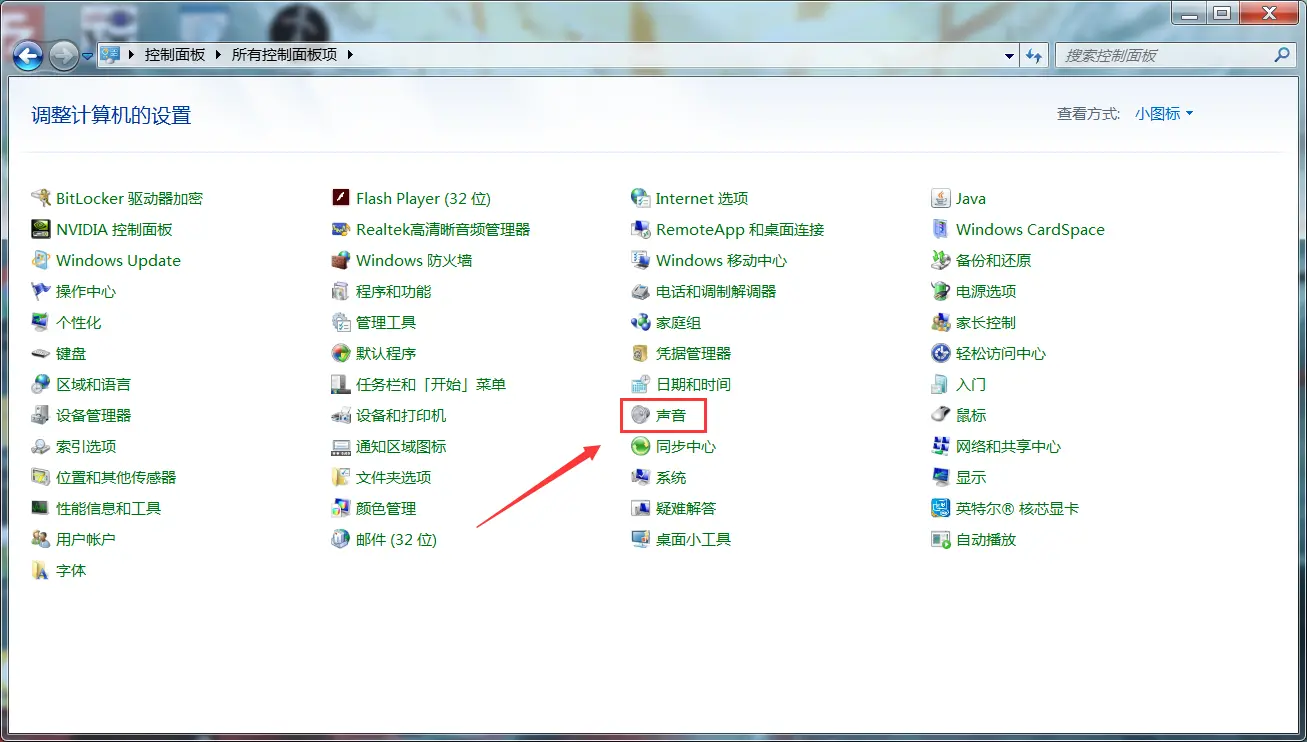1307x742 pixels.
Task: Click the 电源选项 battery icon
Action: coord(940,291)
